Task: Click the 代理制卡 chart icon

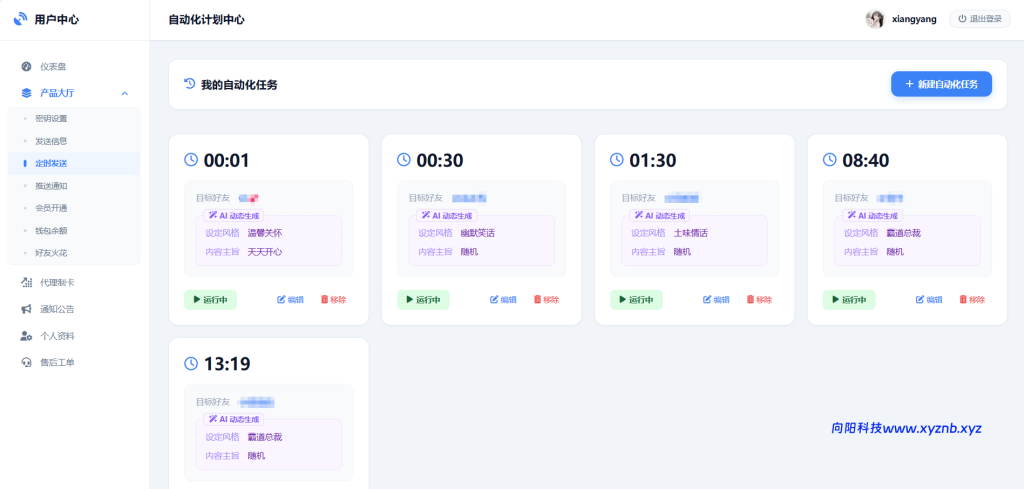Action: pyautogui.click(x=26, y=283)
